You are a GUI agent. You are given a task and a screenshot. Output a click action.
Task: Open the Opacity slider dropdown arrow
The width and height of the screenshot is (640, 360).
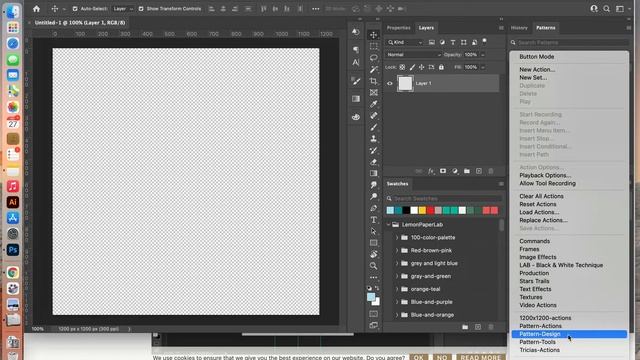click(x=483, y=55)
